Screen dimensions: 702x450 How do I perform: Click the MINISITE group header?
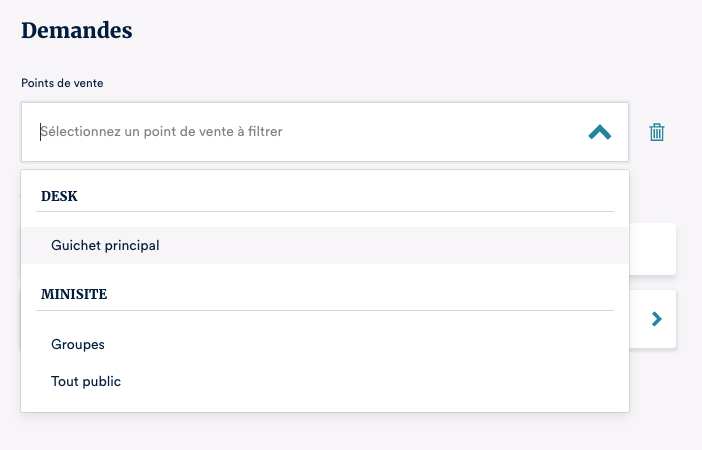pyautogui.click(x=73, y=295)
